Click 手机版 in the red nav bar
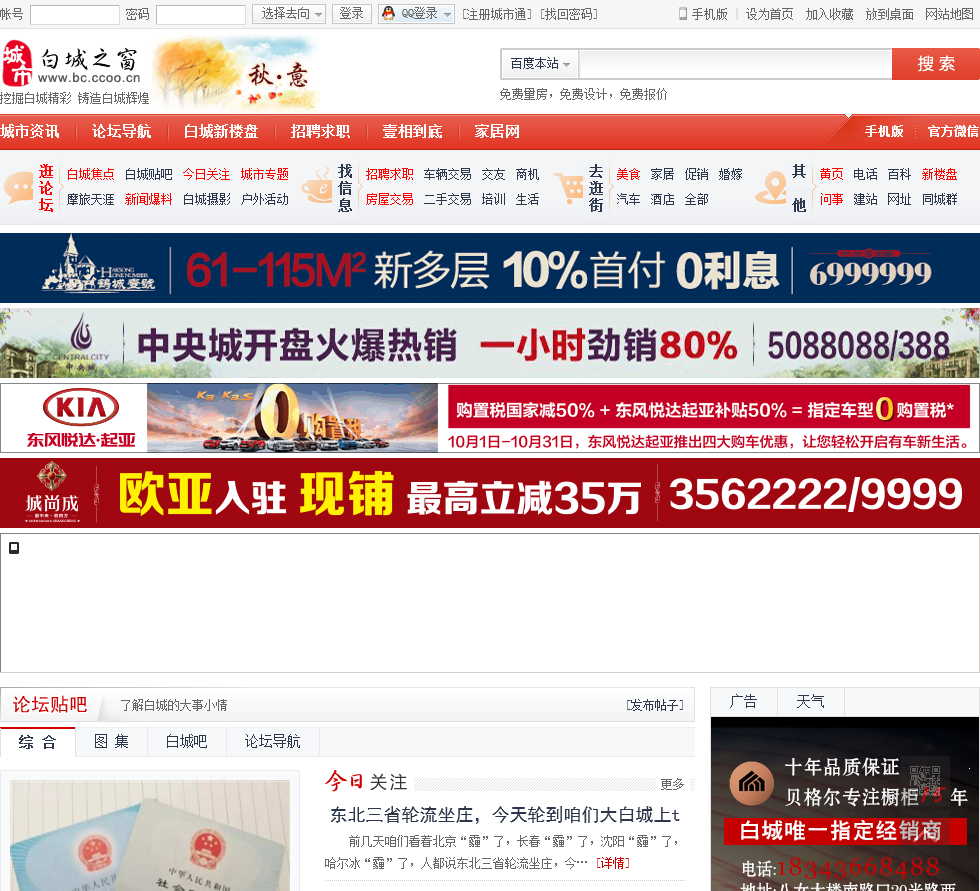 click(884, 131)
